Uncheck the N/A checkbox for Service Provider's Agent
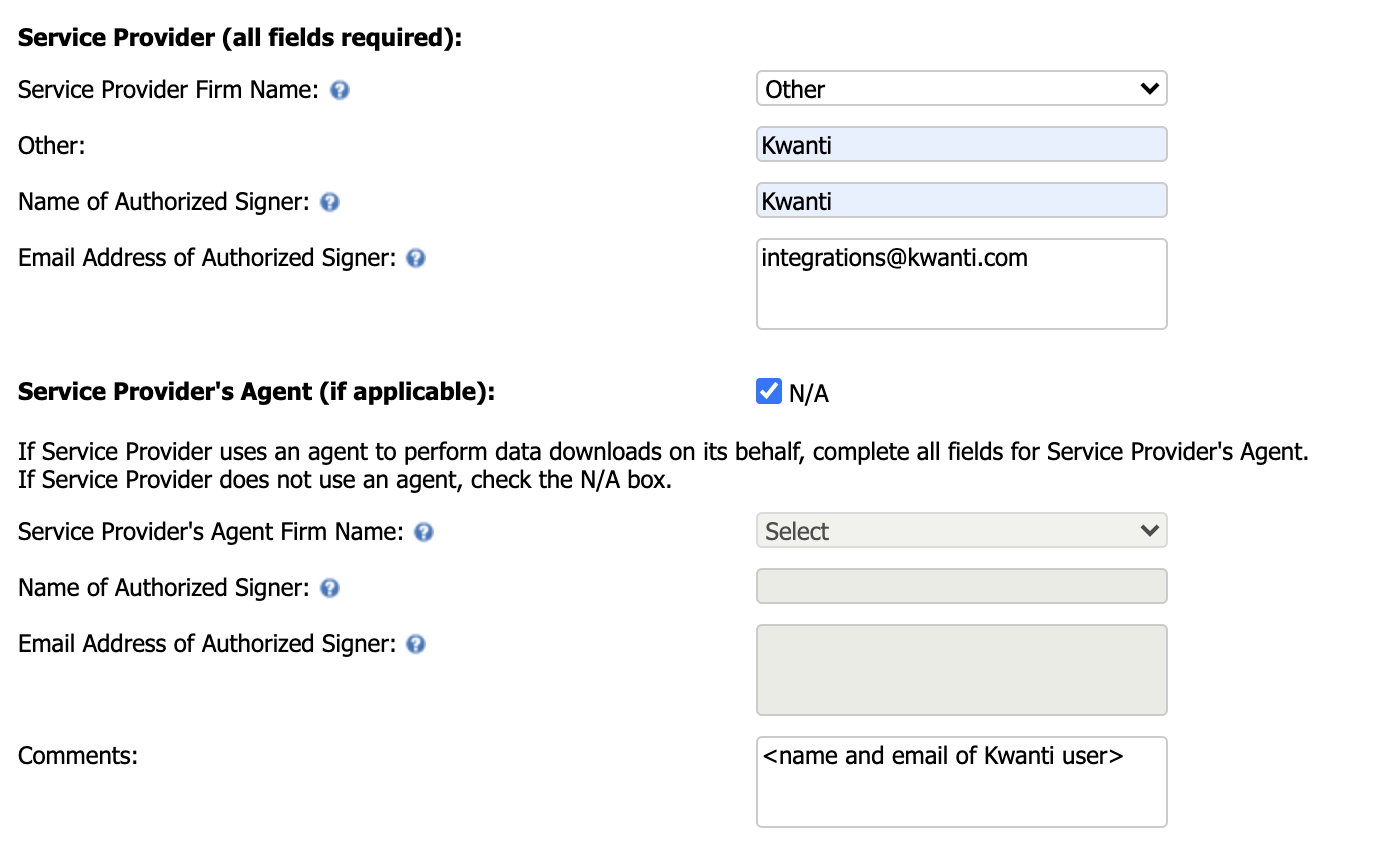The width and height of the screenshot is (1378, 842). click(769, 391)
